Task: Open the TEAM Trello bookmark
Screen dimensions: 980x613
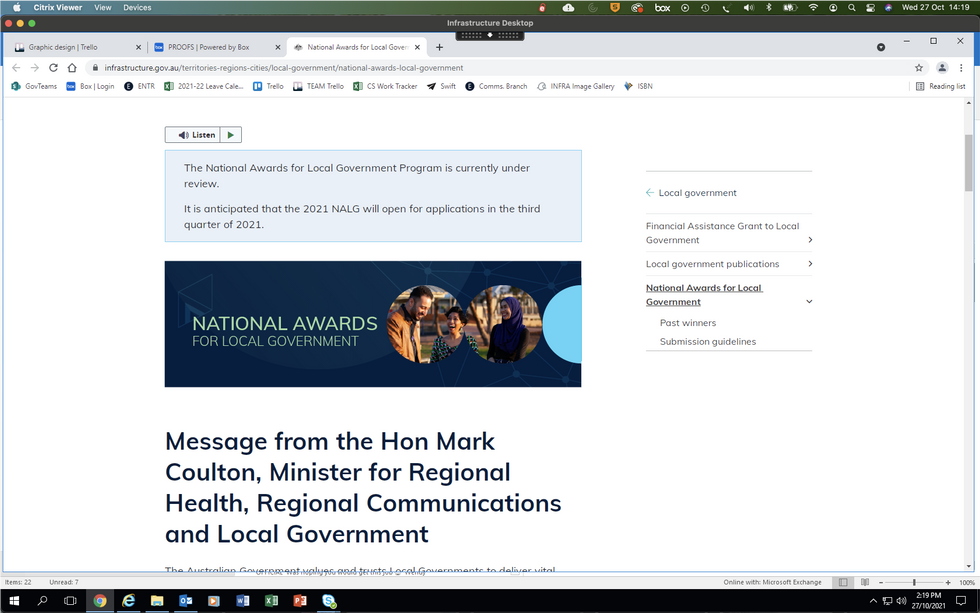Action: [x=318, y=86]
